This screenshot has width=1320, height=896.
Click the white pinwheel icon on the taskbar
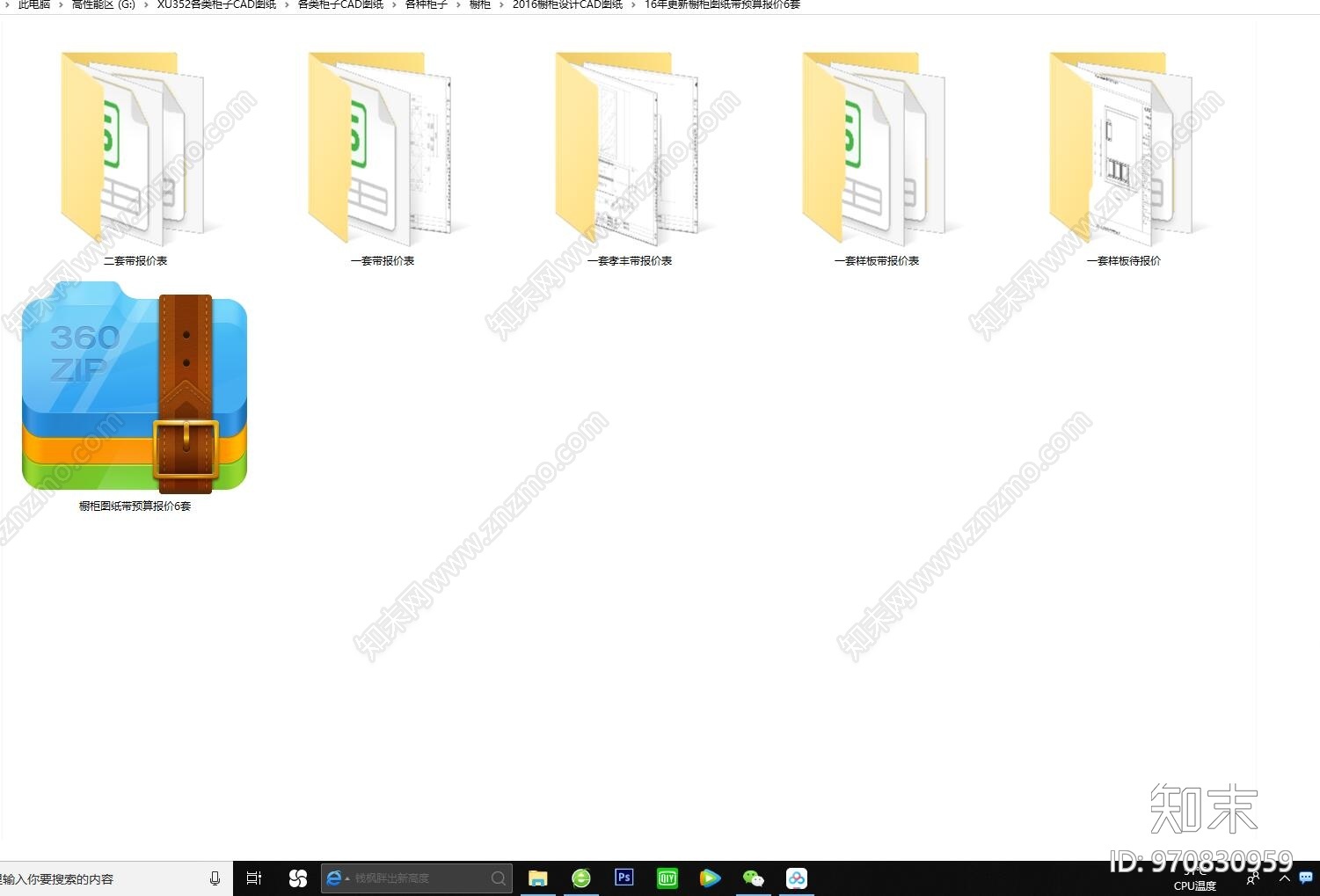[298, 878]
